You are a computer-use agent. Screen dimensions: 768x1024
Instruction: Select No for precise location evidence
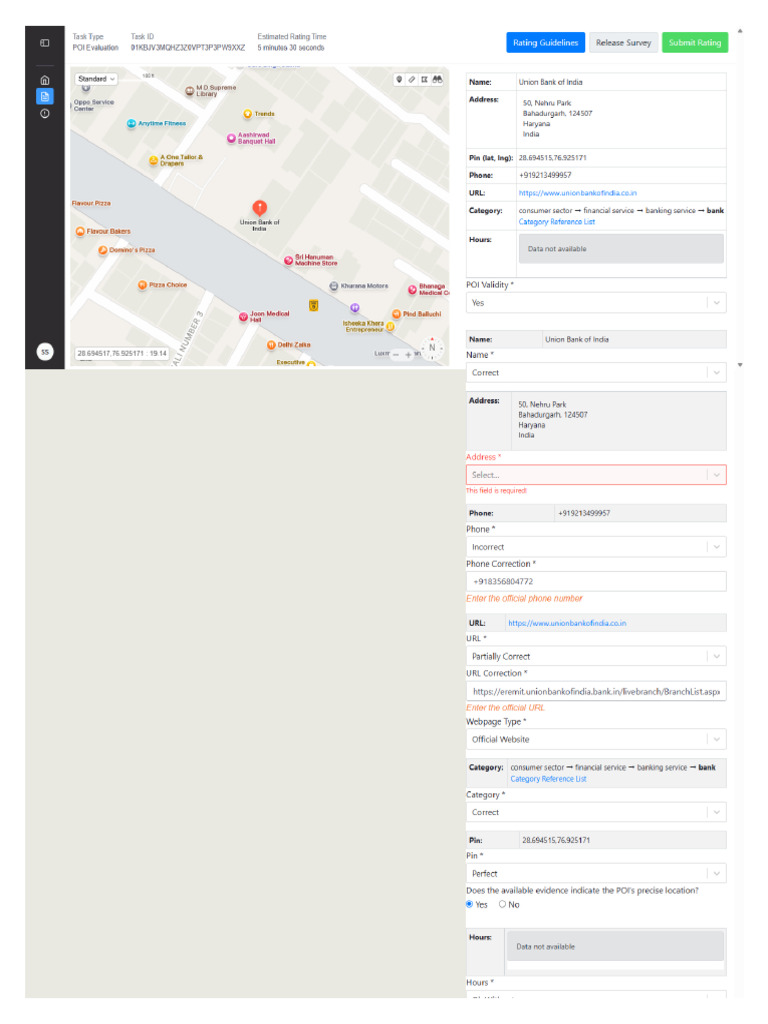coord(502,904)
